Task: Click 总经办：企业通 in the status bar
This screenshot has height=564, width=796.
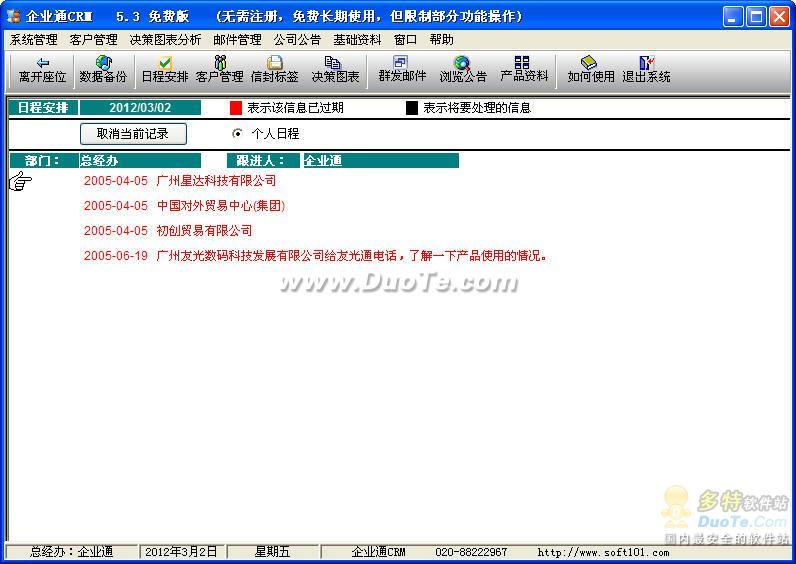Action: click(72, 552)
